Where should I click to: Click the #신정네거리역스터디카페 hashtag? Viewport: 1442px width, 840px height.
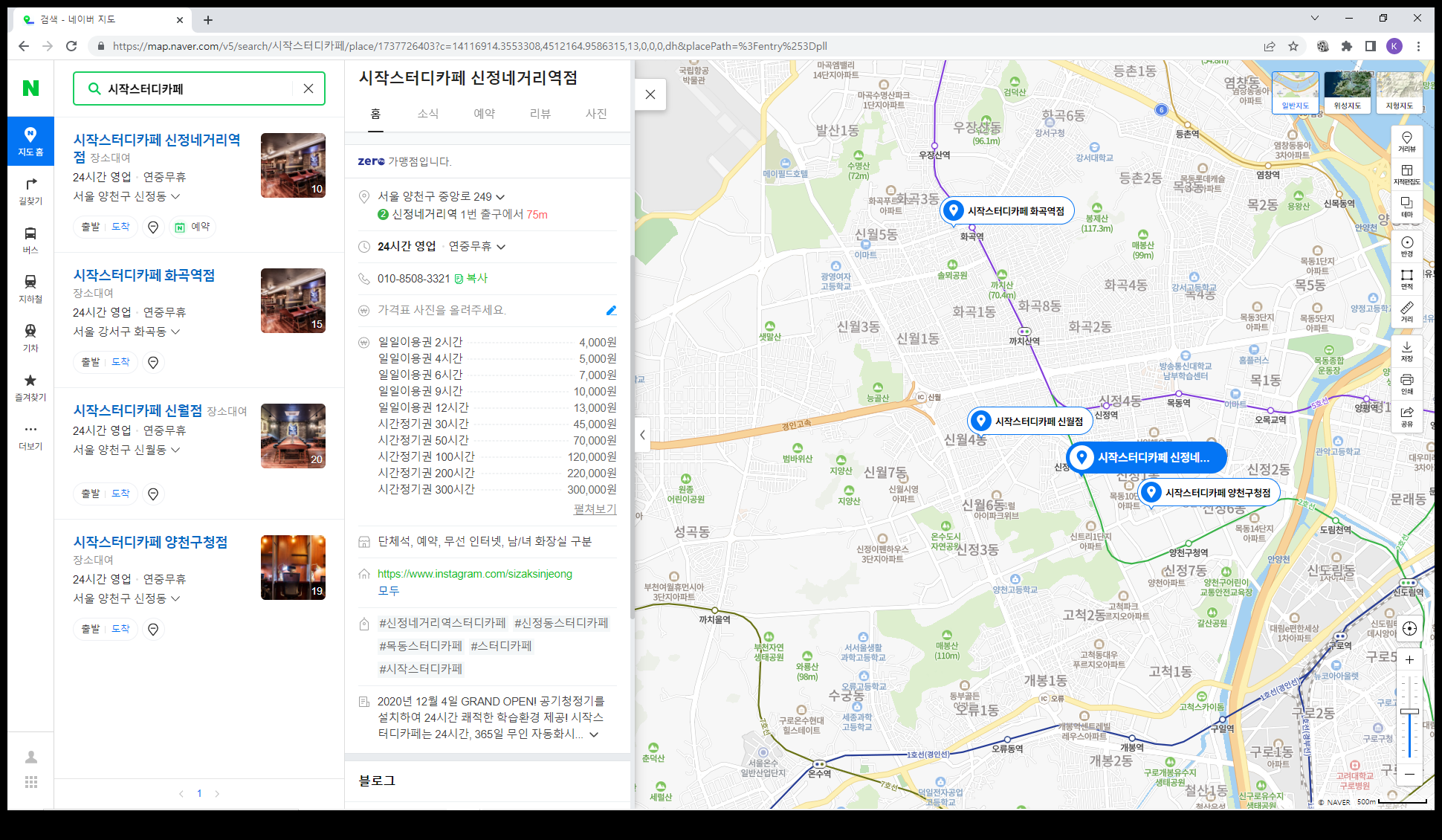(442, 623)
